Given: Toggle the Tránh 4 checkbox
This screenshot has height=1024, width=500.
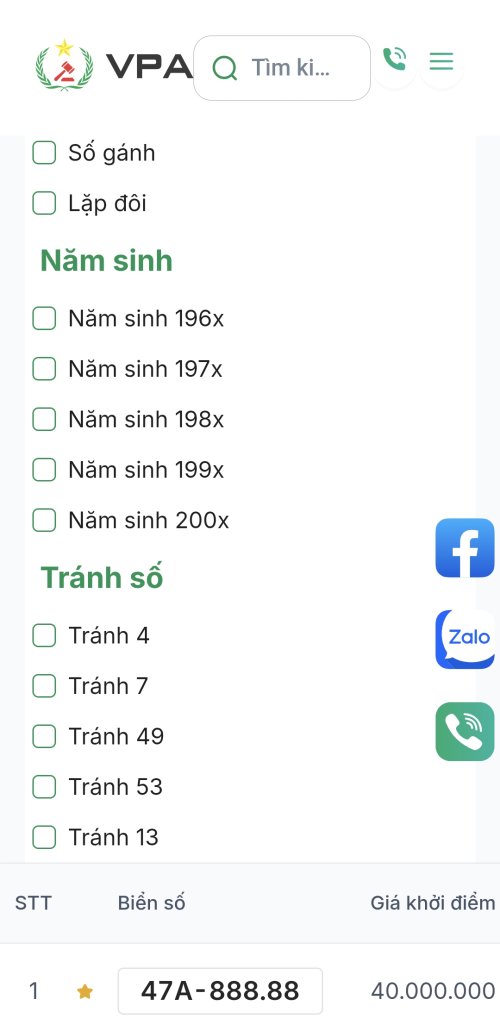Looking at the screenshot, I should [x=44, y=635].
